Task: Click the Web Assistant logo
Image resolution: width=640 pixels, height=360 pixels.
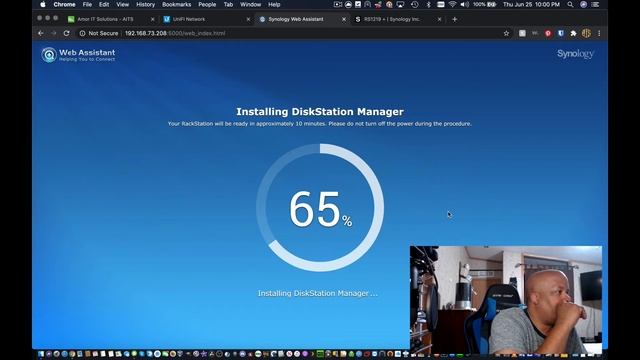Action: pos(78,55)
